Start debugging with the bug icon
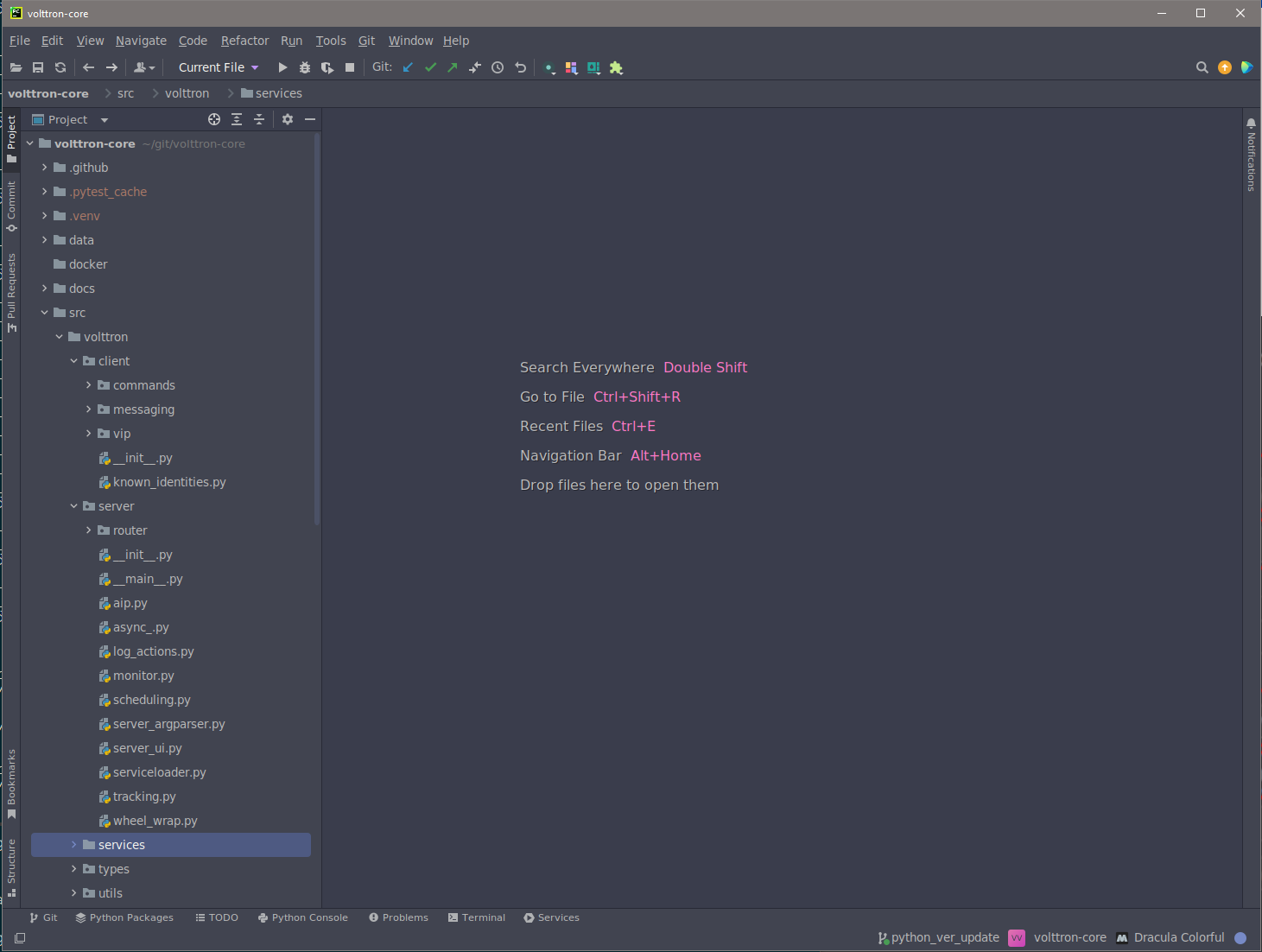 point(305,67)
